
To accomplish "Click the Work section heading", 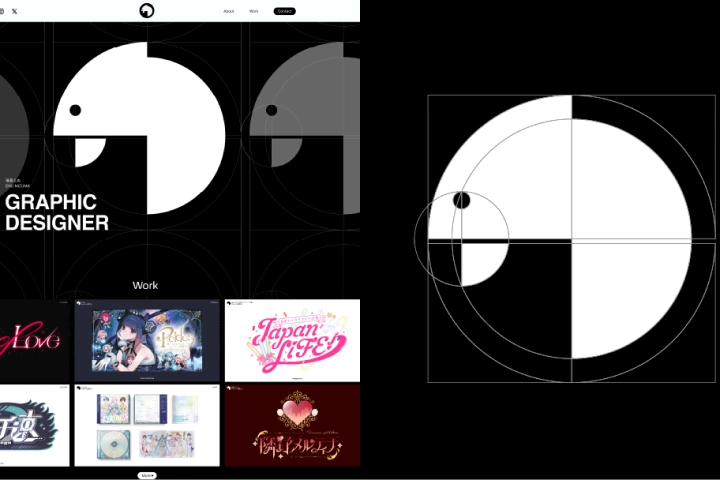I will (146, 285).
